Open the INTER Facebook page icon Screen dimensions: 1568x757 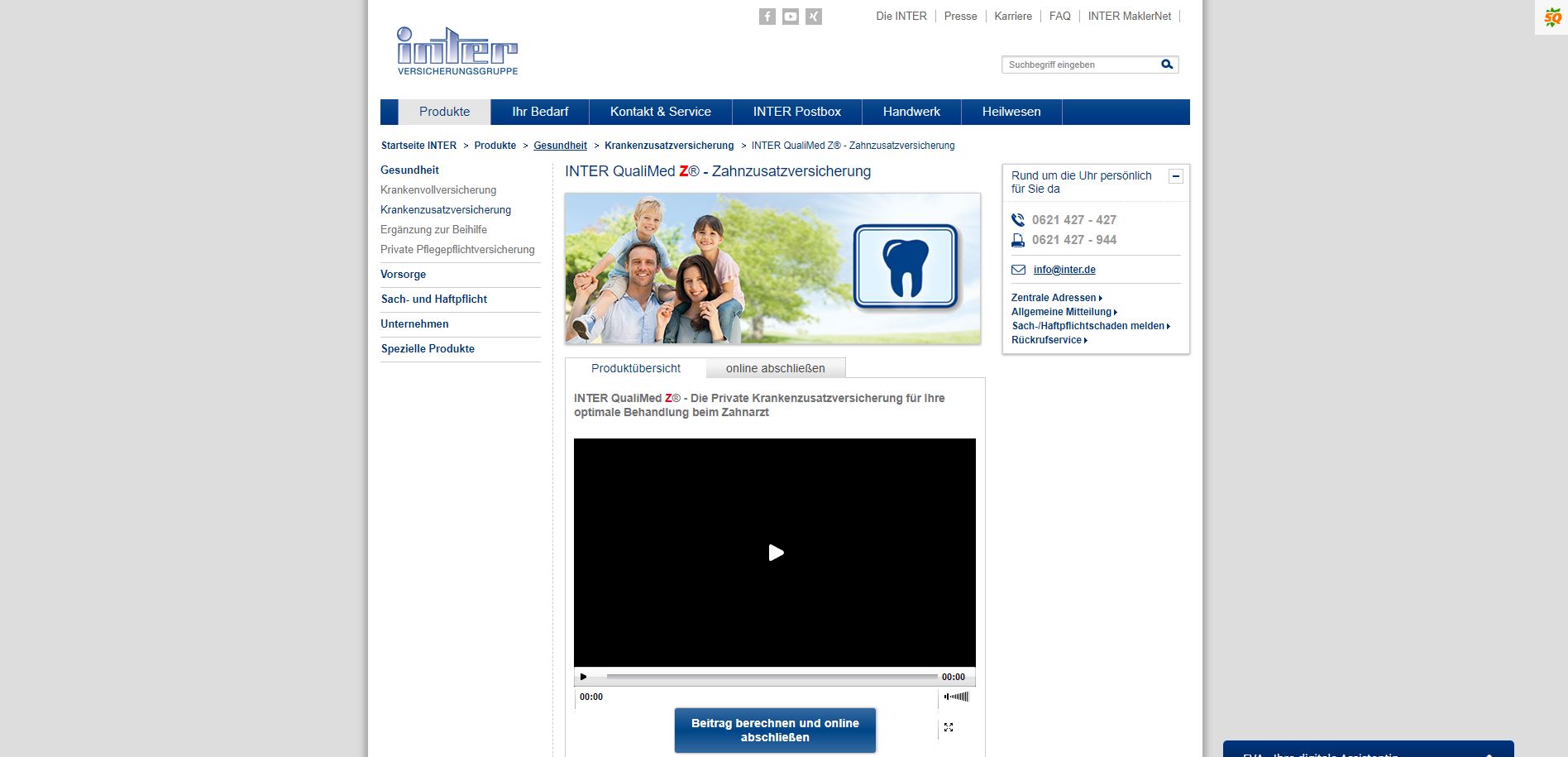pyautogui.click(x=767, y=17)
